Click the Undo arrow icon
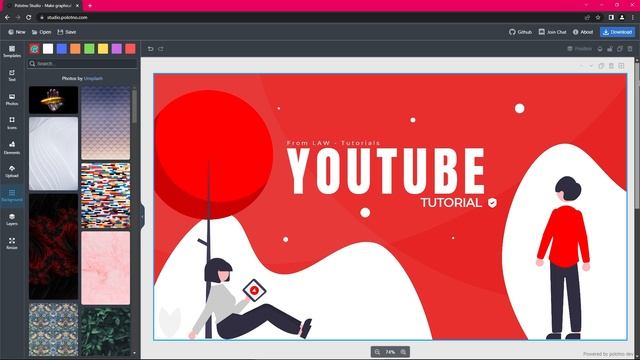640x360 pixels. point(151,49)
